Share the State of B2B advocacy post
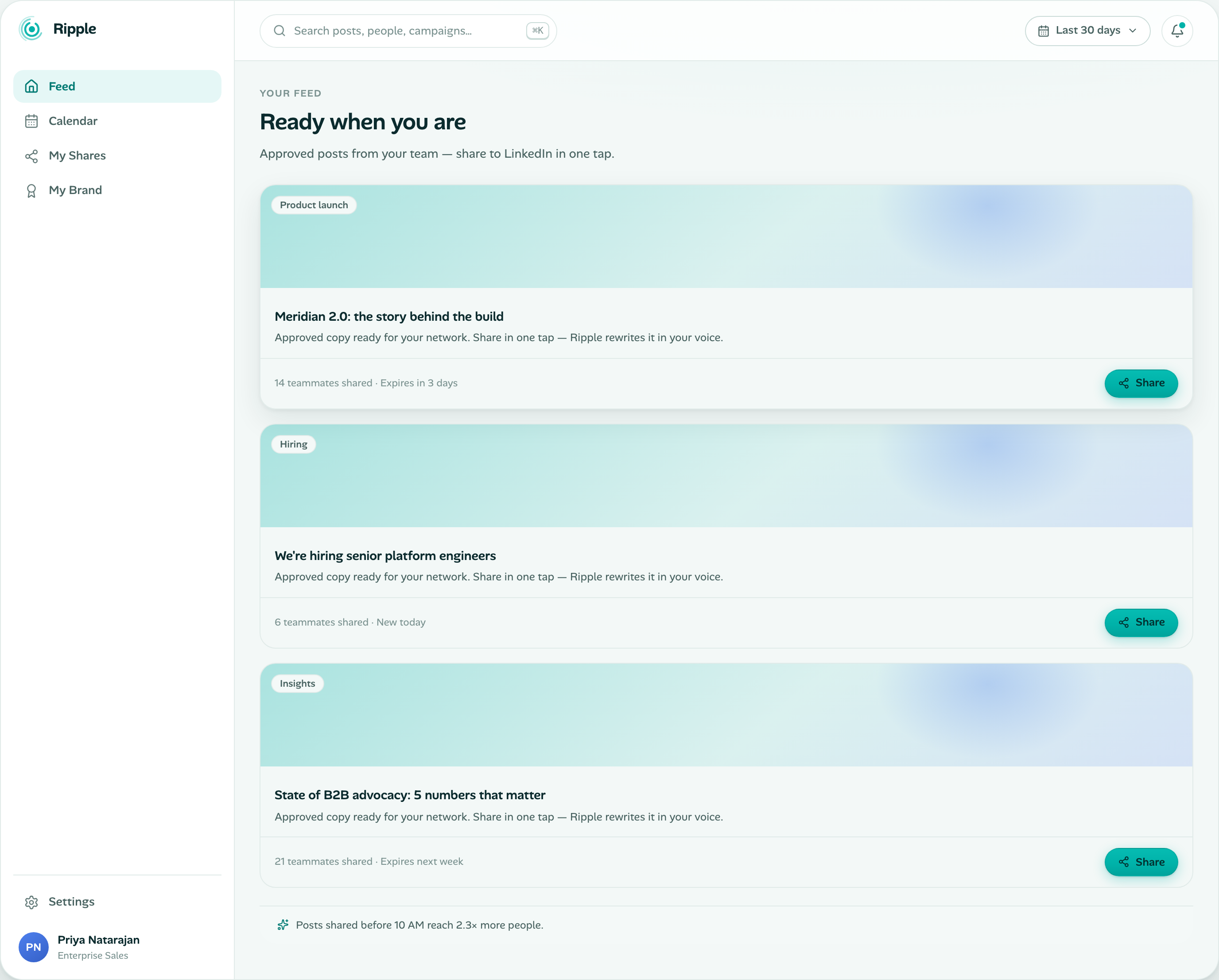This screenshot has width=1219, height=980. [x=1141, y=862]
